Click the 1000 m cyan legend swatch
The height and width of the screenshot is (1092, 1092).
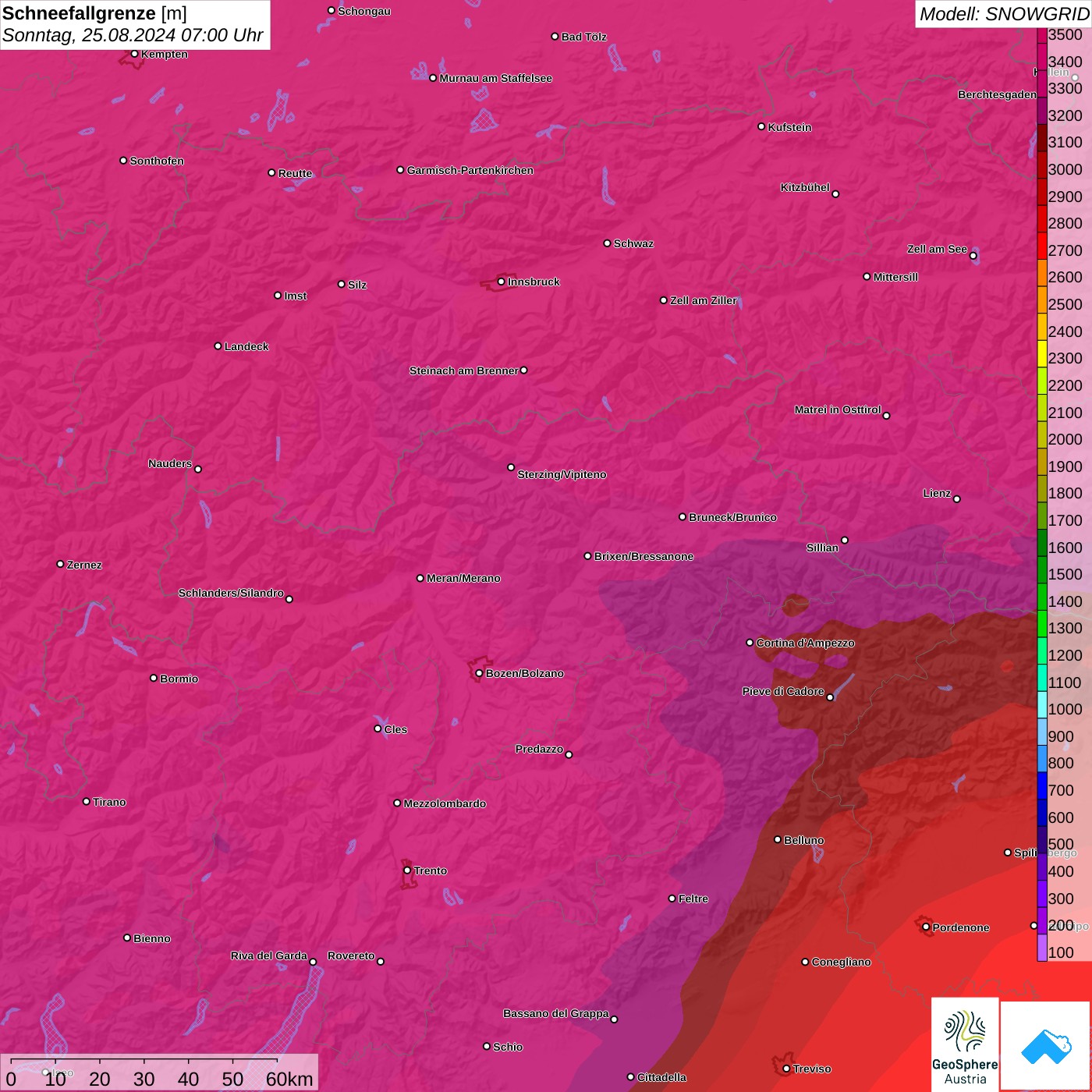(x=1042, y=704)
